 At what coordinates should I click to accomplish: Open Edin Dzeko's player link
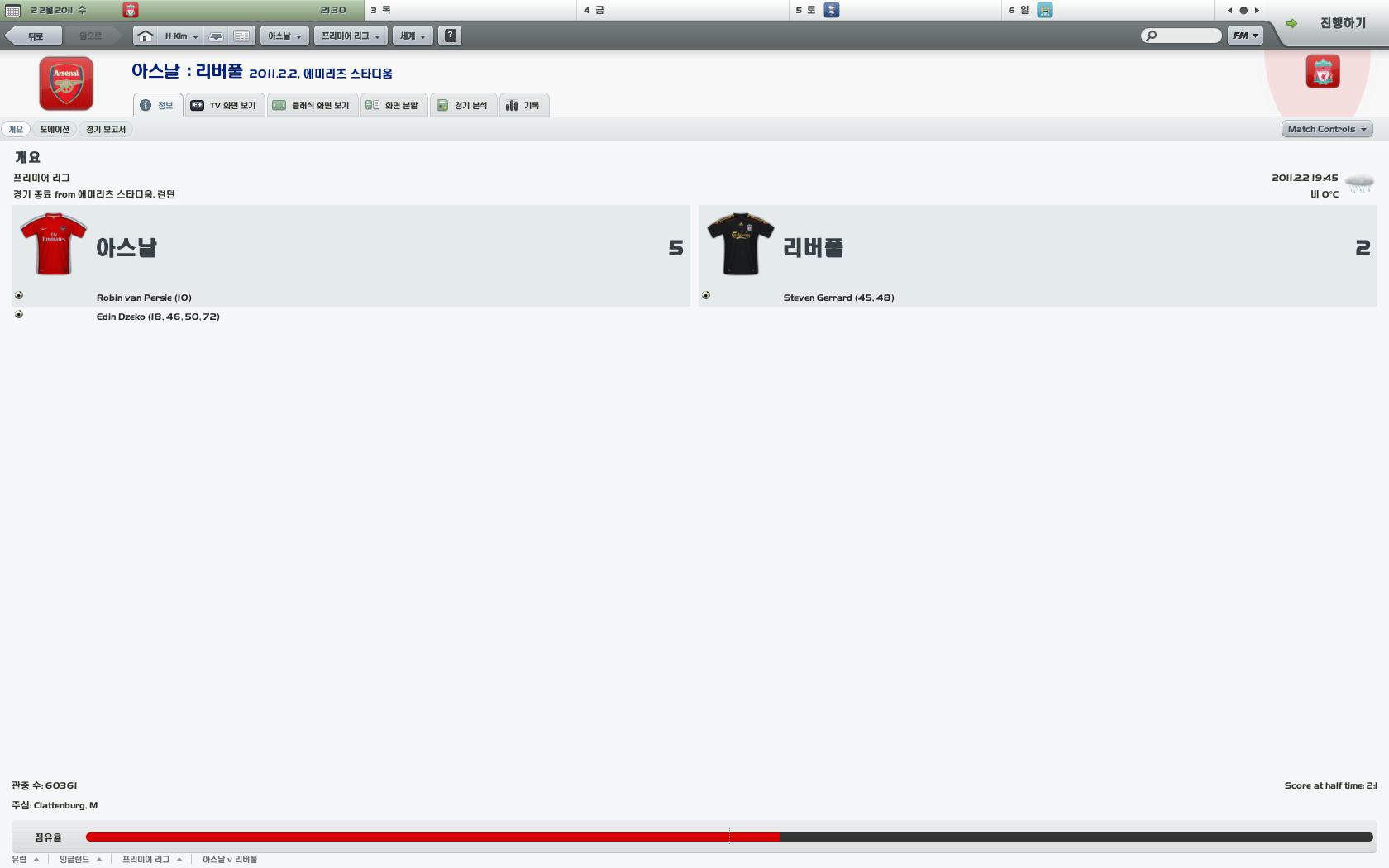tap(121, 317)
